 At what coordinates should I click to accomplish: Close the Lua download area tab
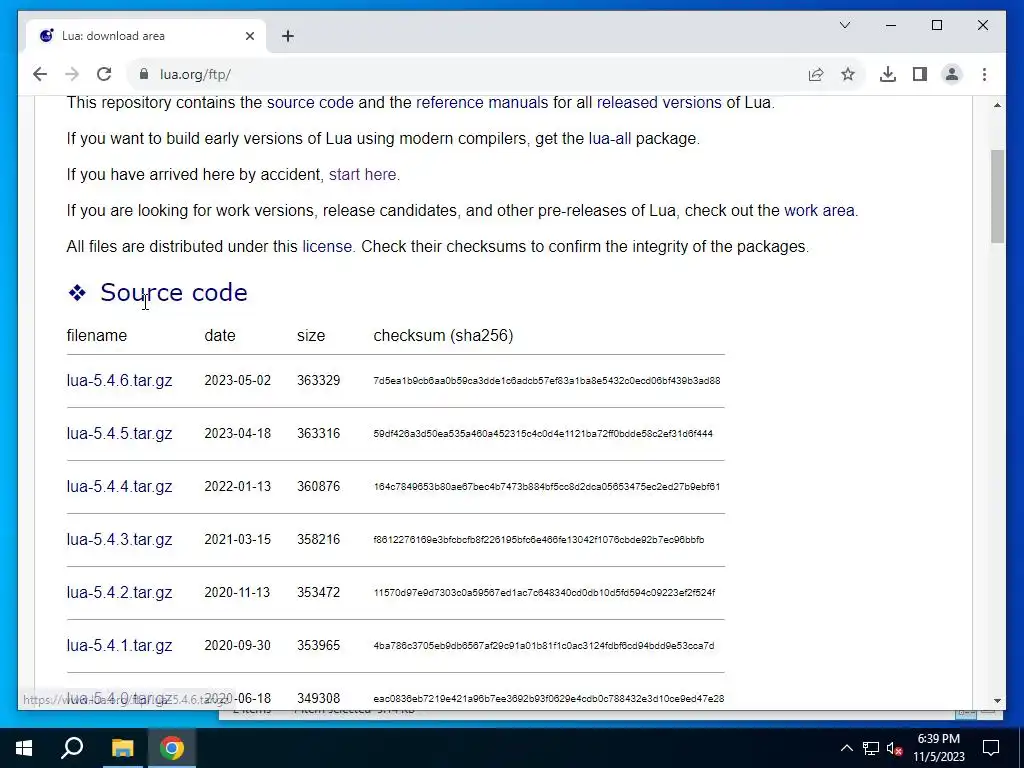point(249,36)
